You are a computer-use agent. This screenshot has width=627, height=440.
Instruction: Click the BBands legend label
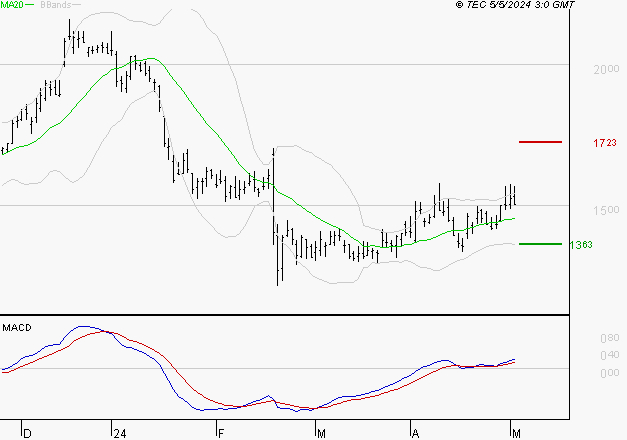point(56,5)
